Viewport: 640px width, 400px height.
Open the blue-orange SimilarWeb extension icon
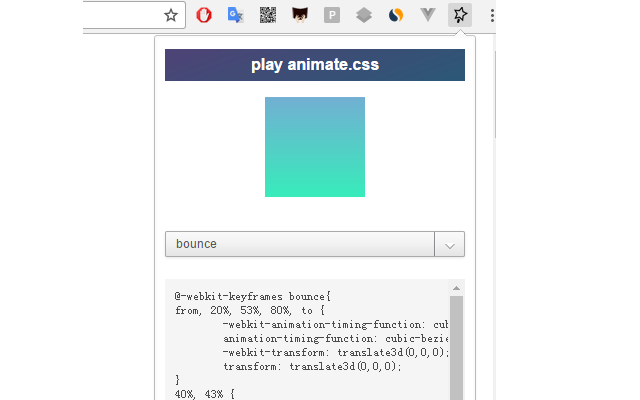tap(396, 16)
